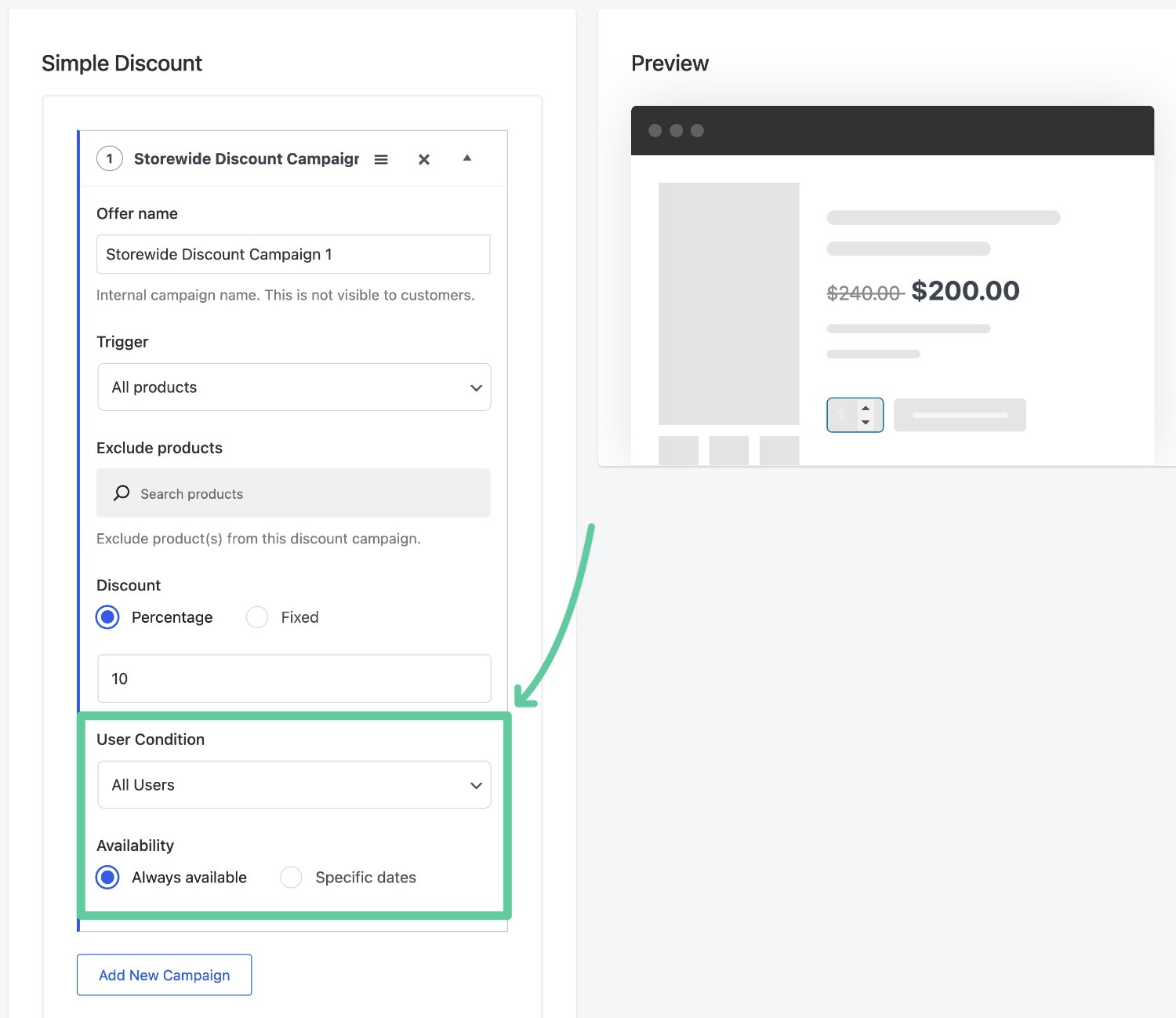The height and width of the screenshot is (1018, 1176).
Task: Click the Internal campaign name helper text
Action: pos(285,295)
